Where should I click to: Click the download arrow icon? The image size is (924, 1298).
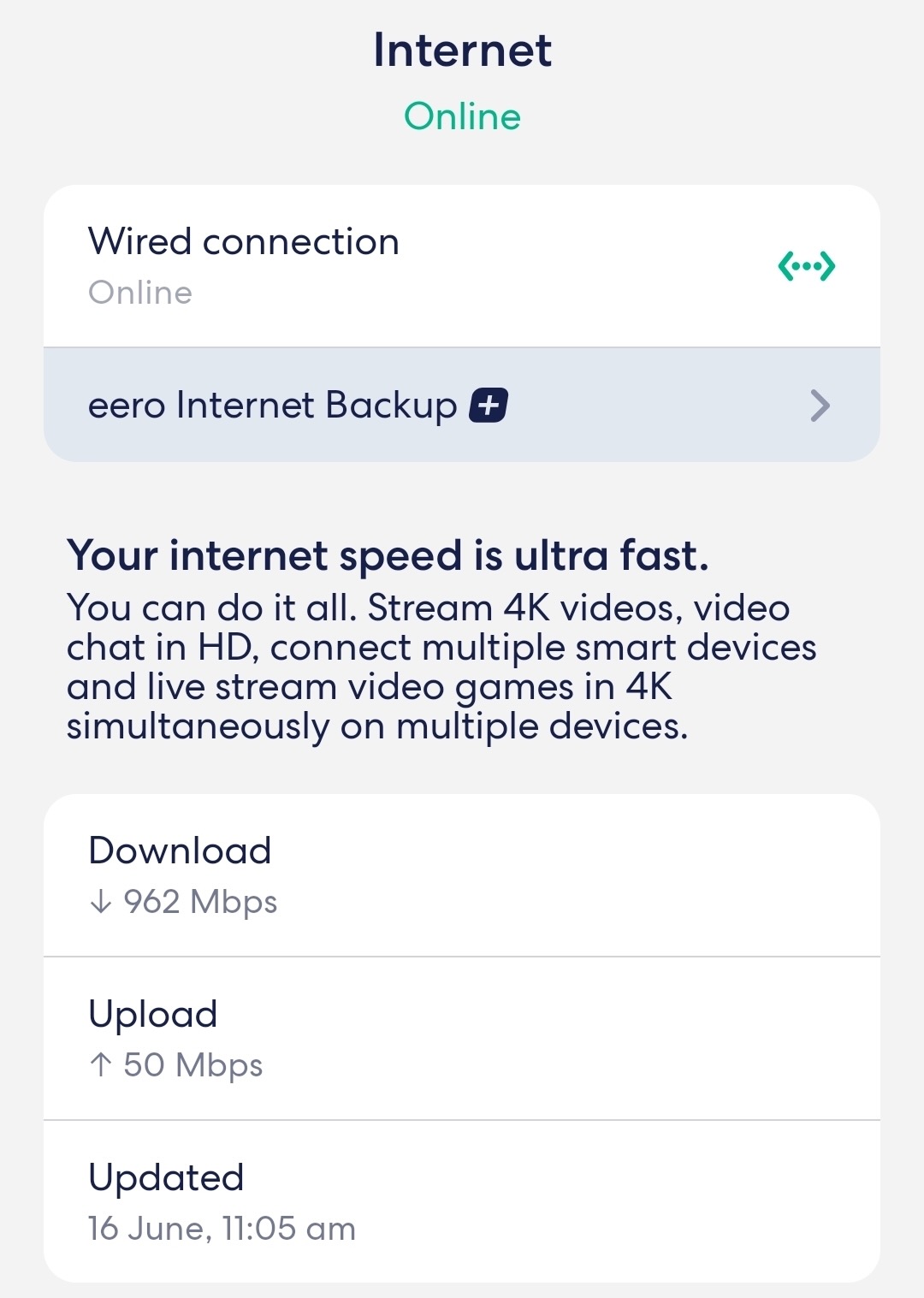pyautogui.click(x=101, y=902)
